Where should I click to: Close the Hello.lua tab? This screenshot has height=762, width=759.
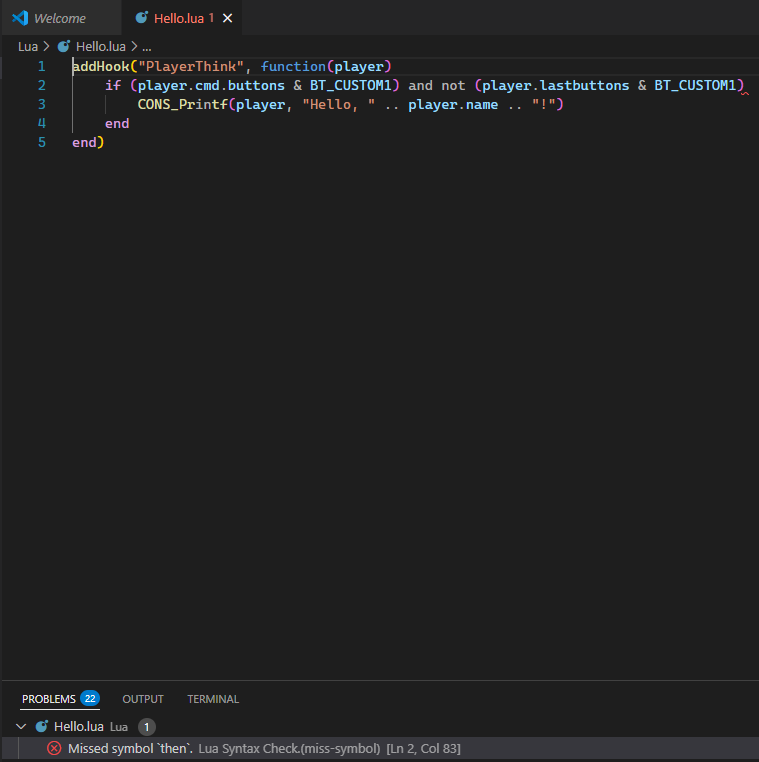point(227,18)
